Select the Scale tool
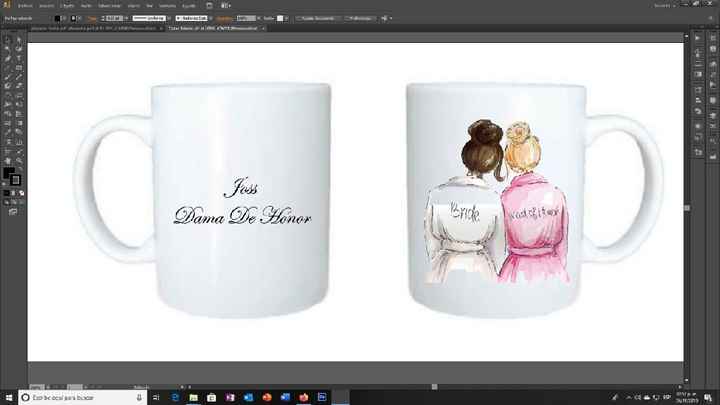This screenshot has height=405, width=720. pos(19,95)
